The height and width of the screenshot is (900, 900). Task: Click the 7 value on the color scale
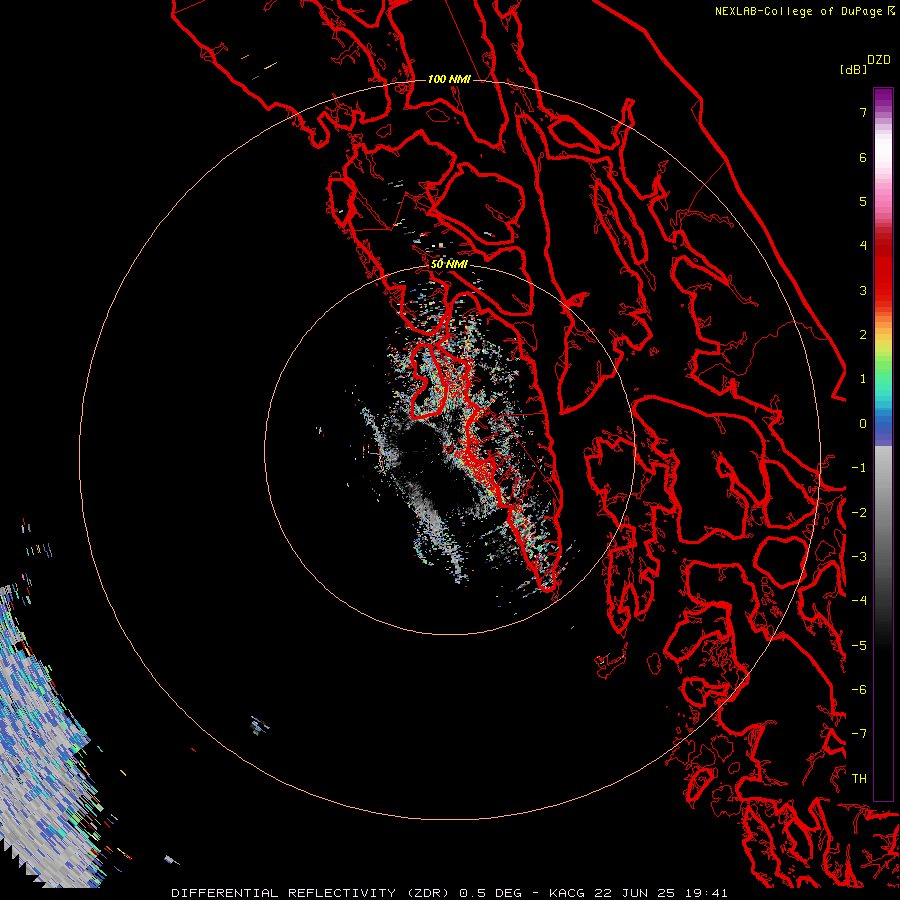point(863,112)
